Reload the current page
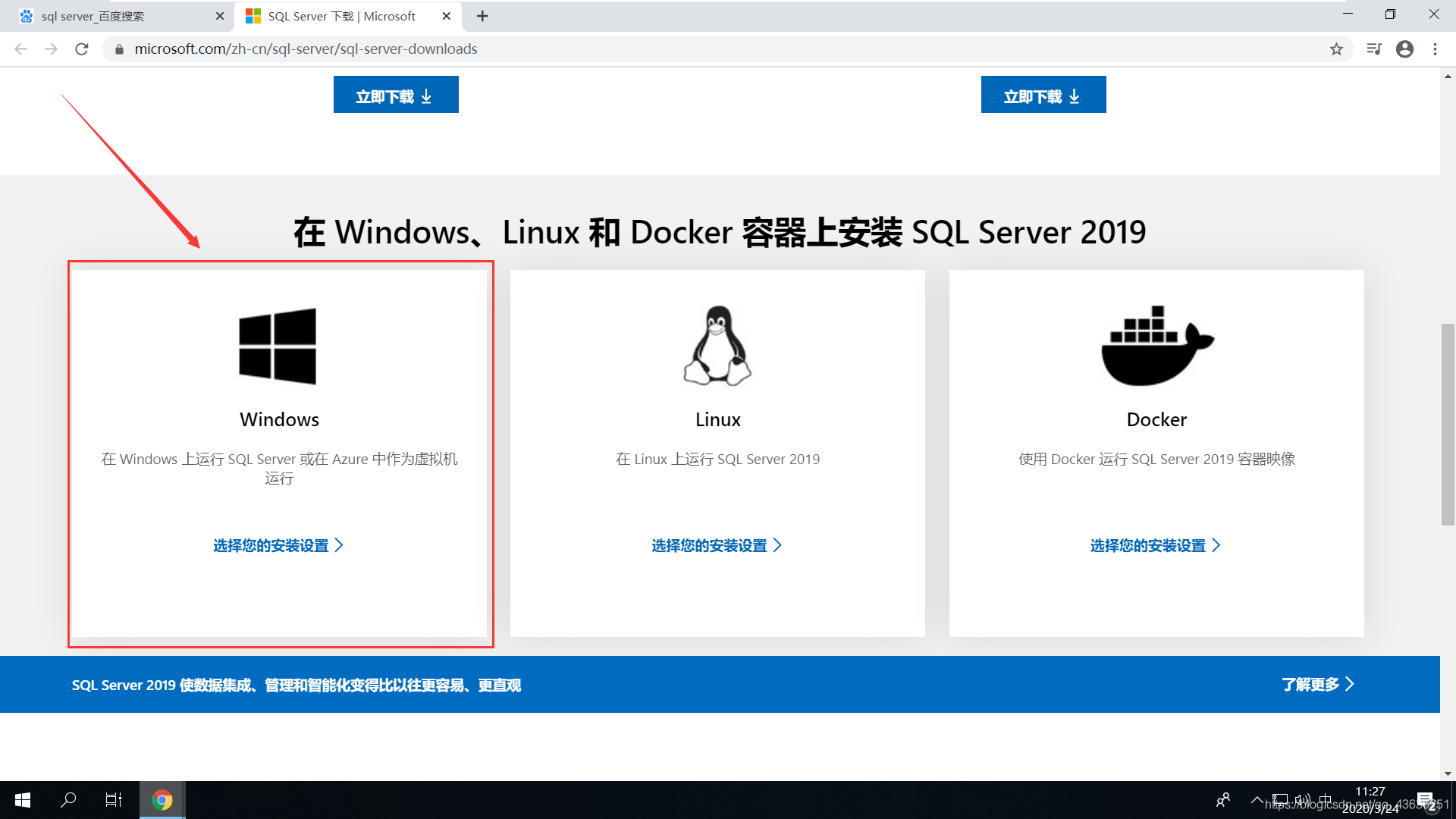The image size is (1456, 819). [x=82, y=49]
